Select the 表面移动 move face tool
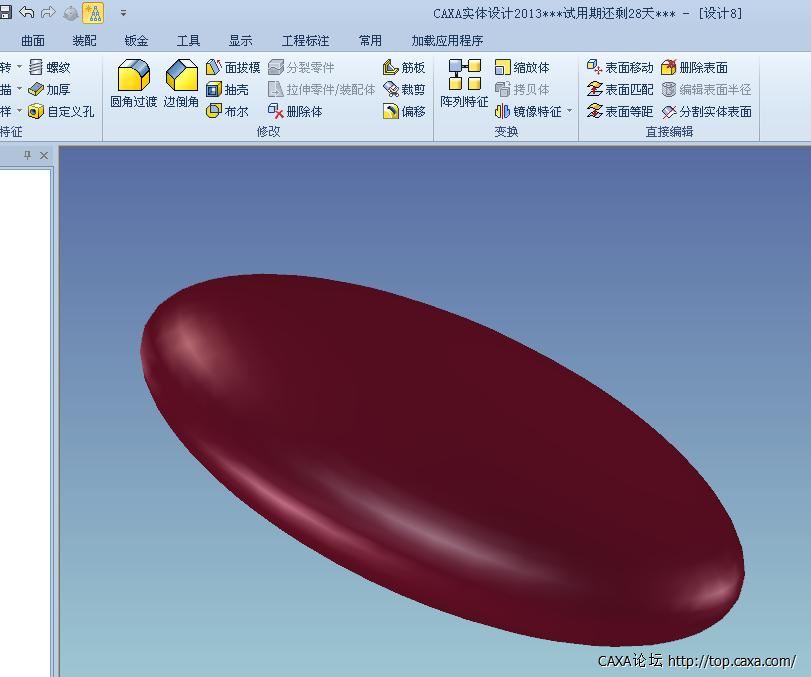 click(x=620, y=67)
